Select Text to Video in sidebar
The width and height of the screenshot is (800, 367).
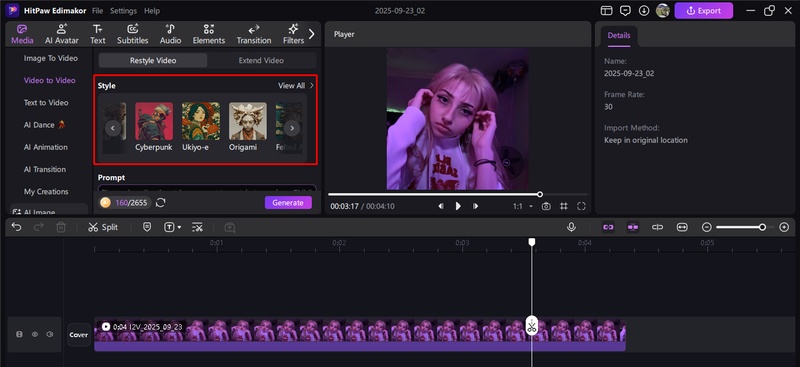pyautogui.click(x=46, y=103)
